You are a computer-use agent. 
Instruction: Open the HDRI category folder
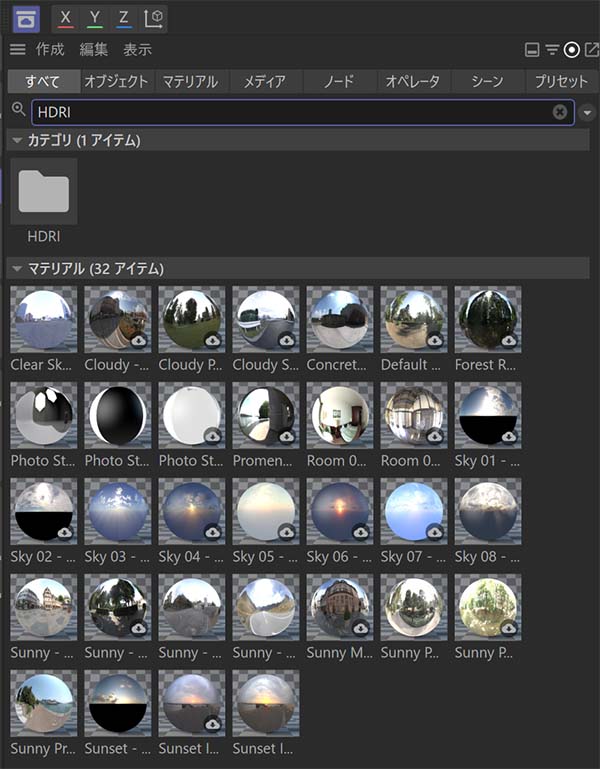pos(44,191)
